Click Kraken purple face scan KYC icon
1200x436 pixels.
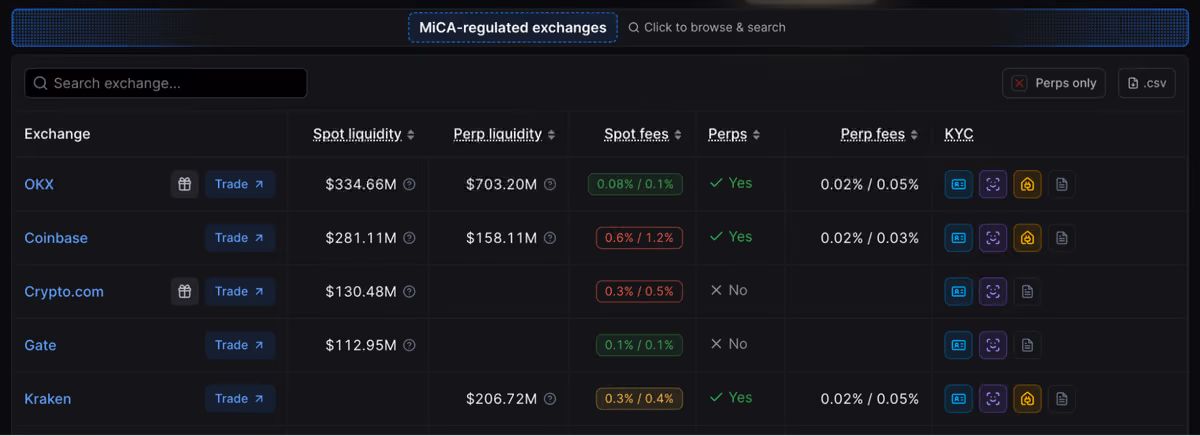pyautogui.click(x=993, y=399)
